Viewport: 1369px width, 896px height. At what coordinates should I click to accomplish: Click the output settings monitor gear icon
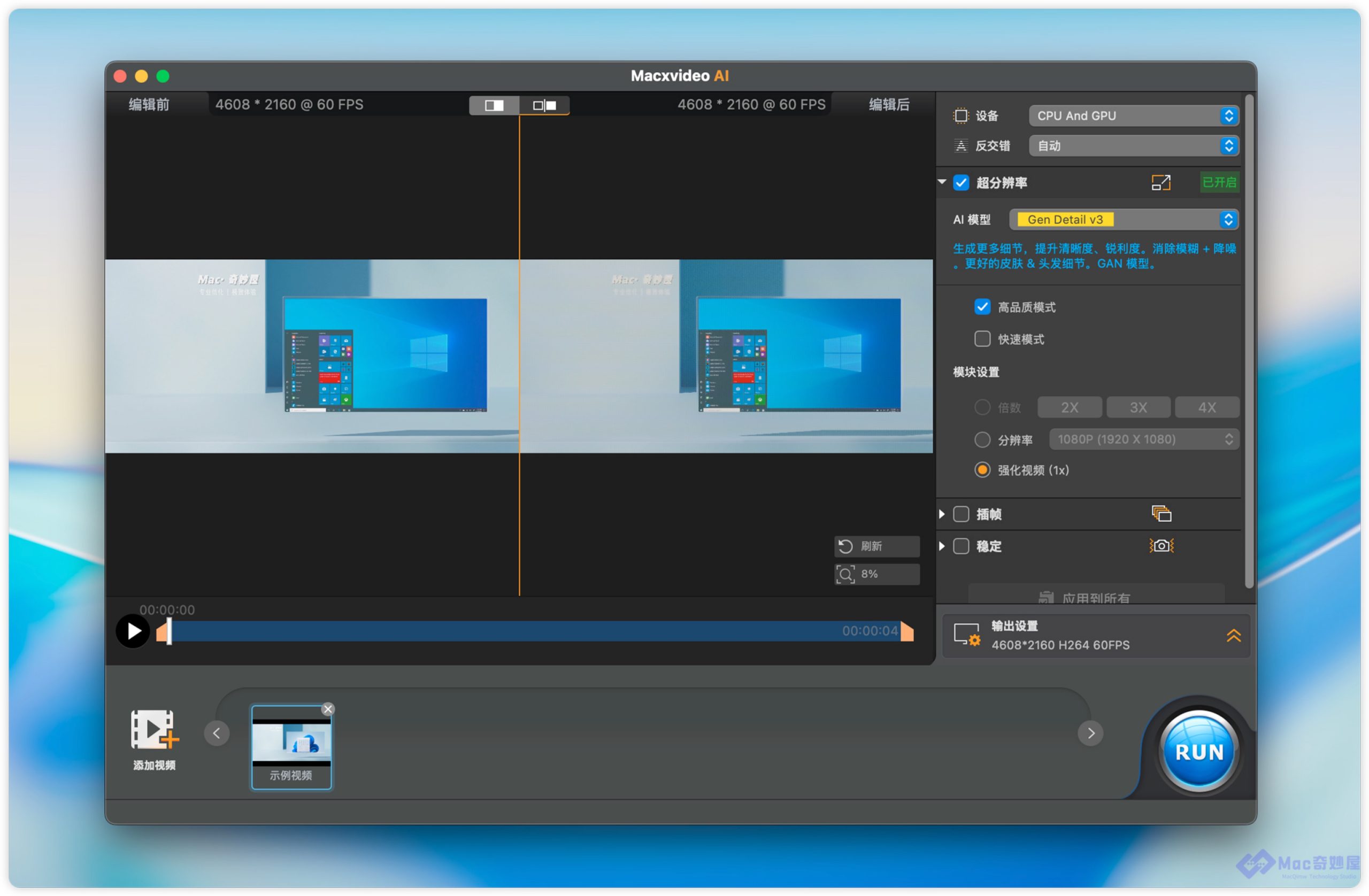tap(966, 635)
